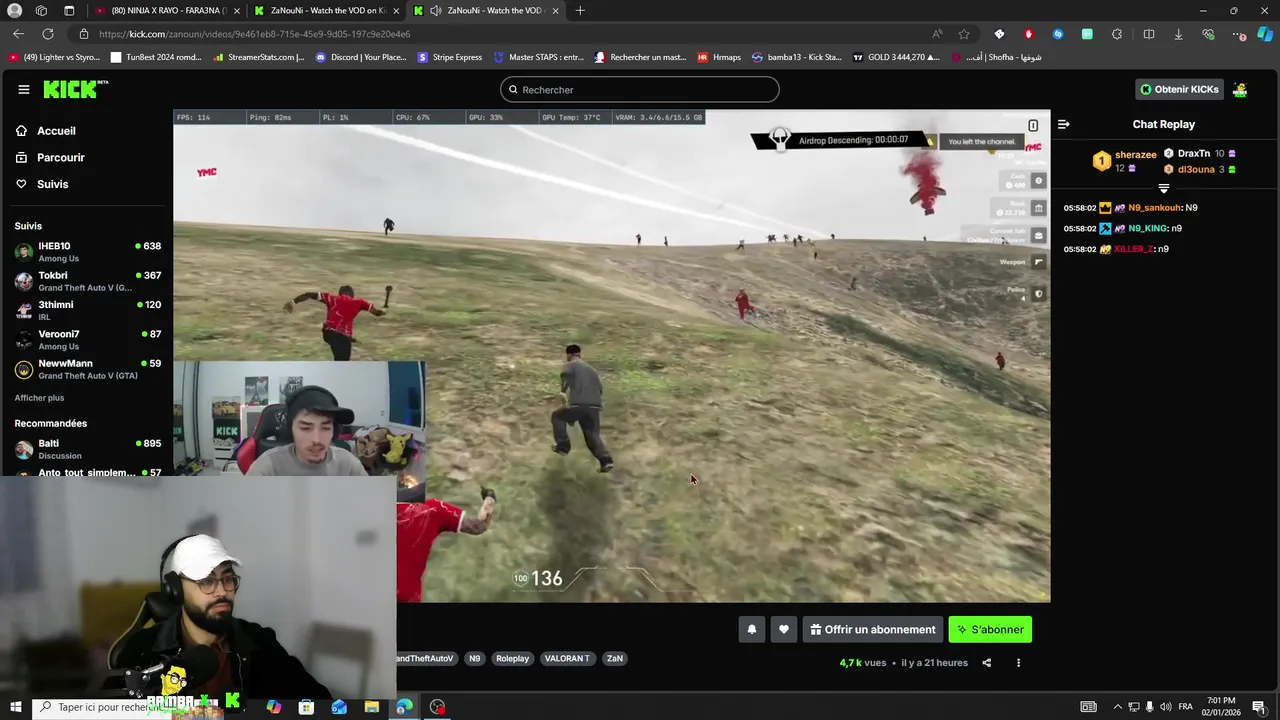The height and width of the screenshot is (720, 1280).
Task: Open Microsoft Edge from taskbar
Action: [x=404, y=707]
